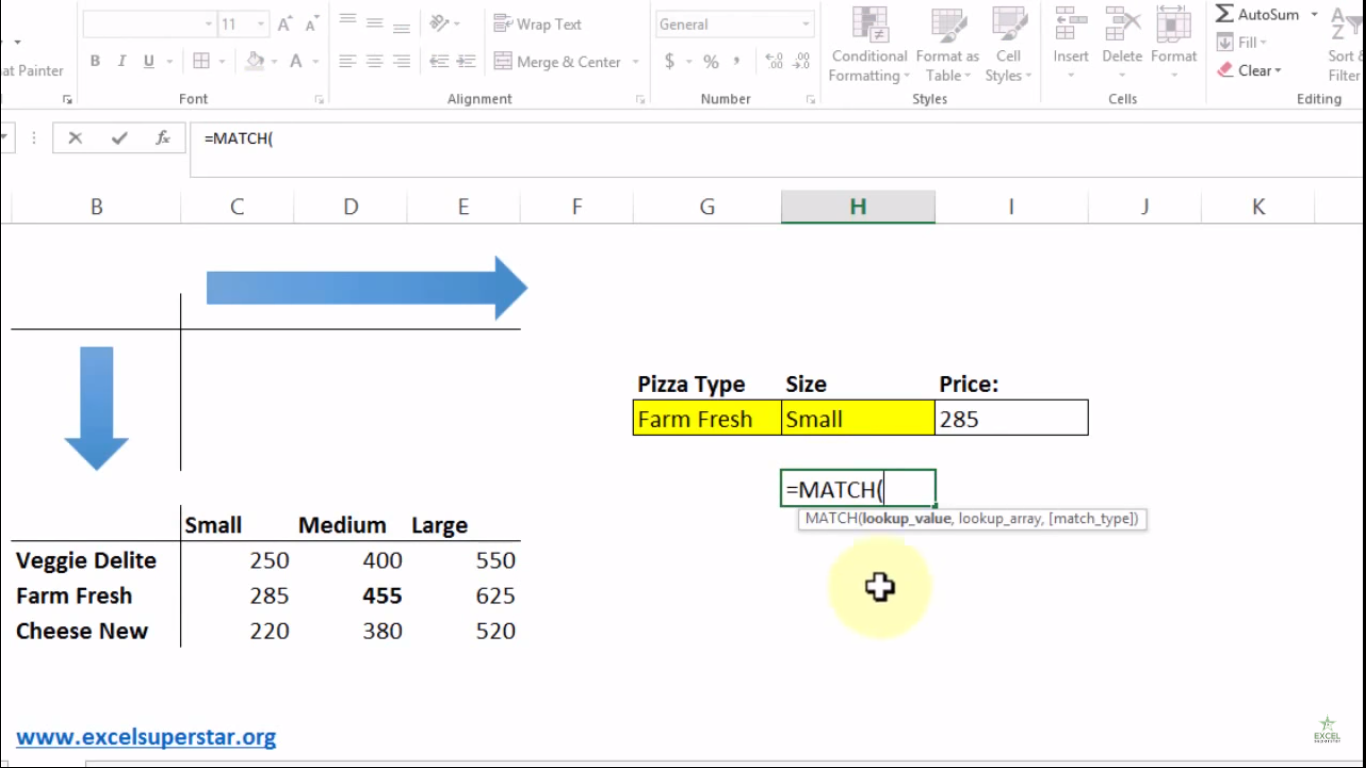
Task: Increase Decimal places button
Action: pyautogui.click(x=774, y=62)
